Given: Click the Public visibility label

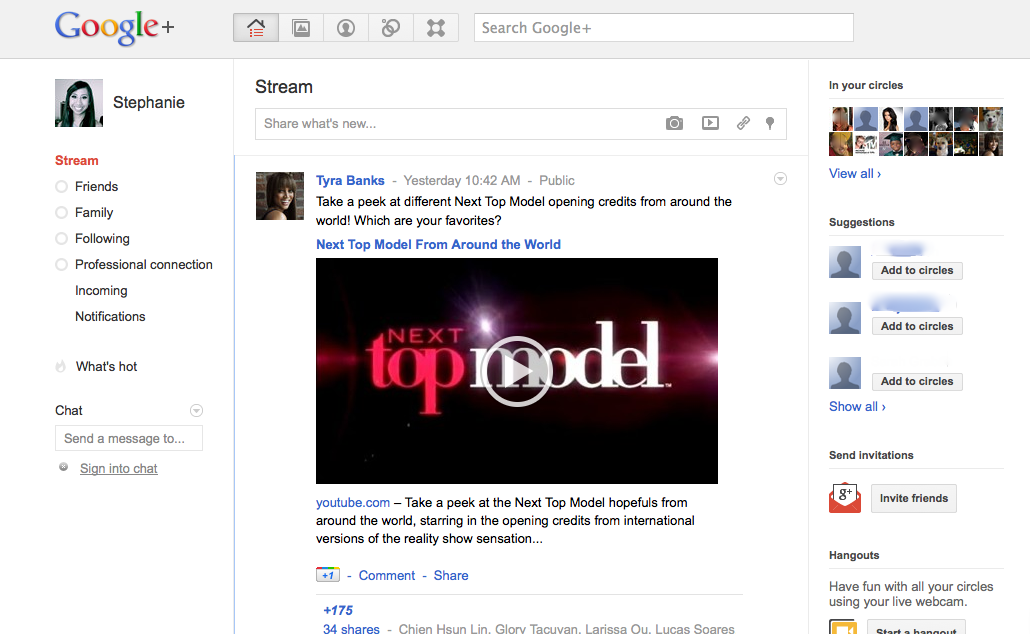Looking at the screenshot, I should point(557,180).
